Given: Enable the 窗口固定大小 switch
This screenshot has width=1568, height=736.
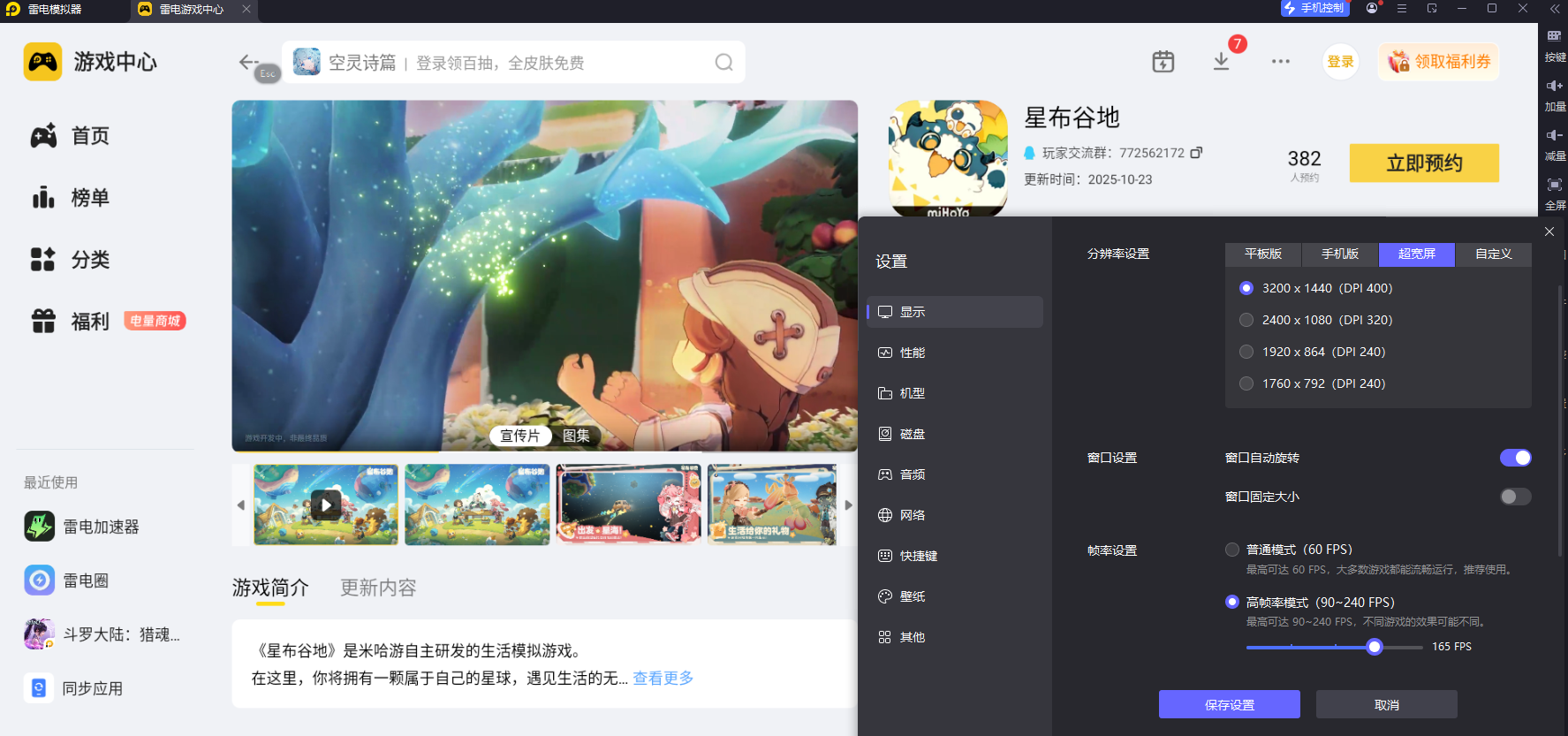Looking at the screenshot, I should click(x=1516, y=497).
